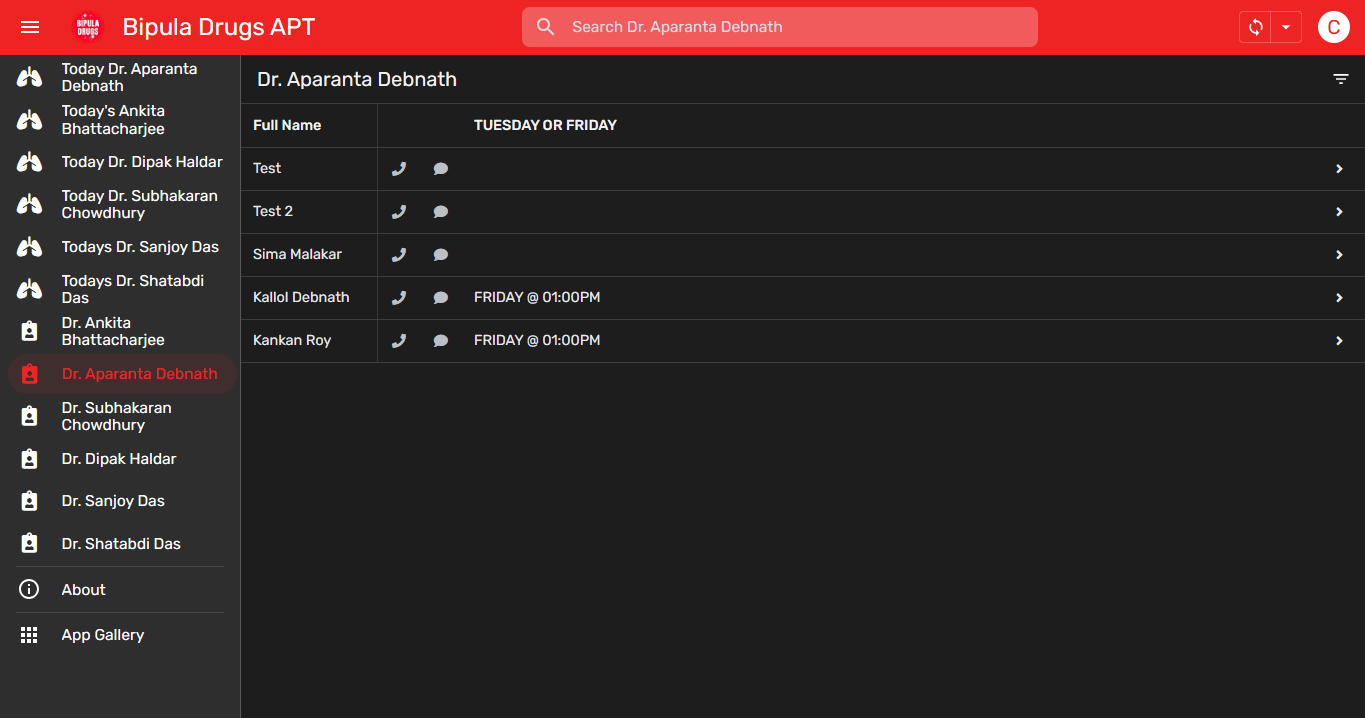Click the phone icon for Test 2
This screenshot has width=1365, height=718.
tap(399, 212)
